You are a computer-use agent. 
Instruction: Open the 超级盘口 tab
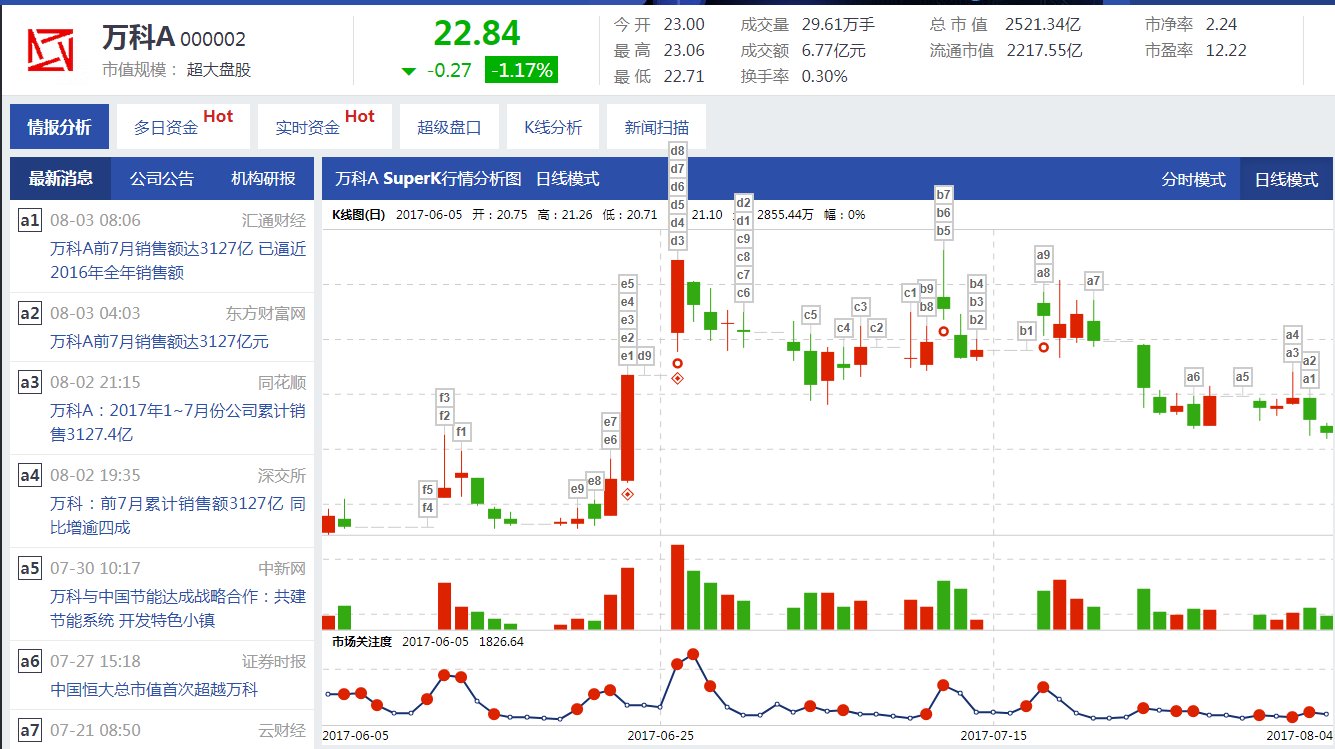click(x=449, y=127)
